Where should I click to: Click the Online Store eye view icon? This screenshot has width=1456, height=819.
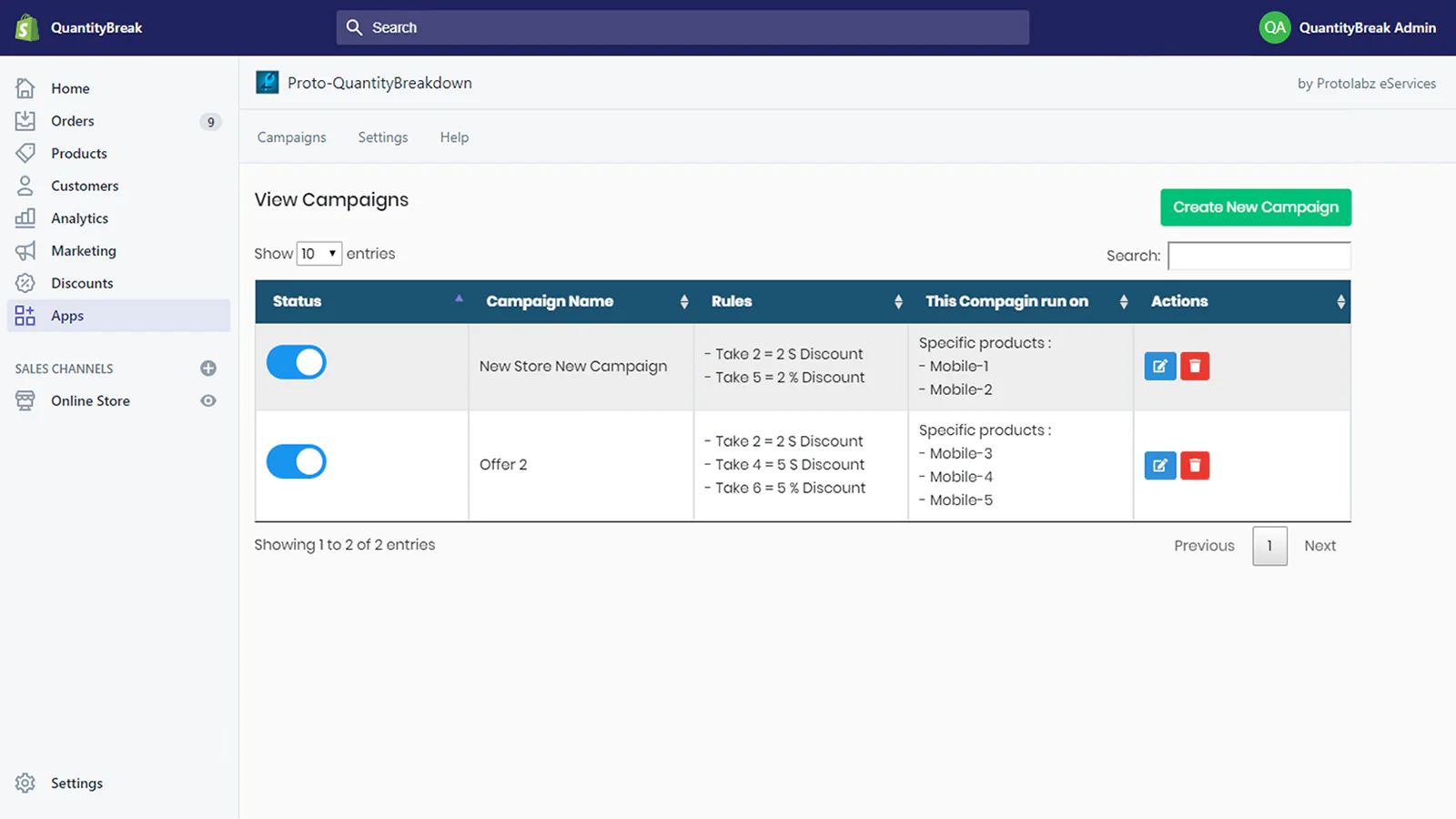208,401
